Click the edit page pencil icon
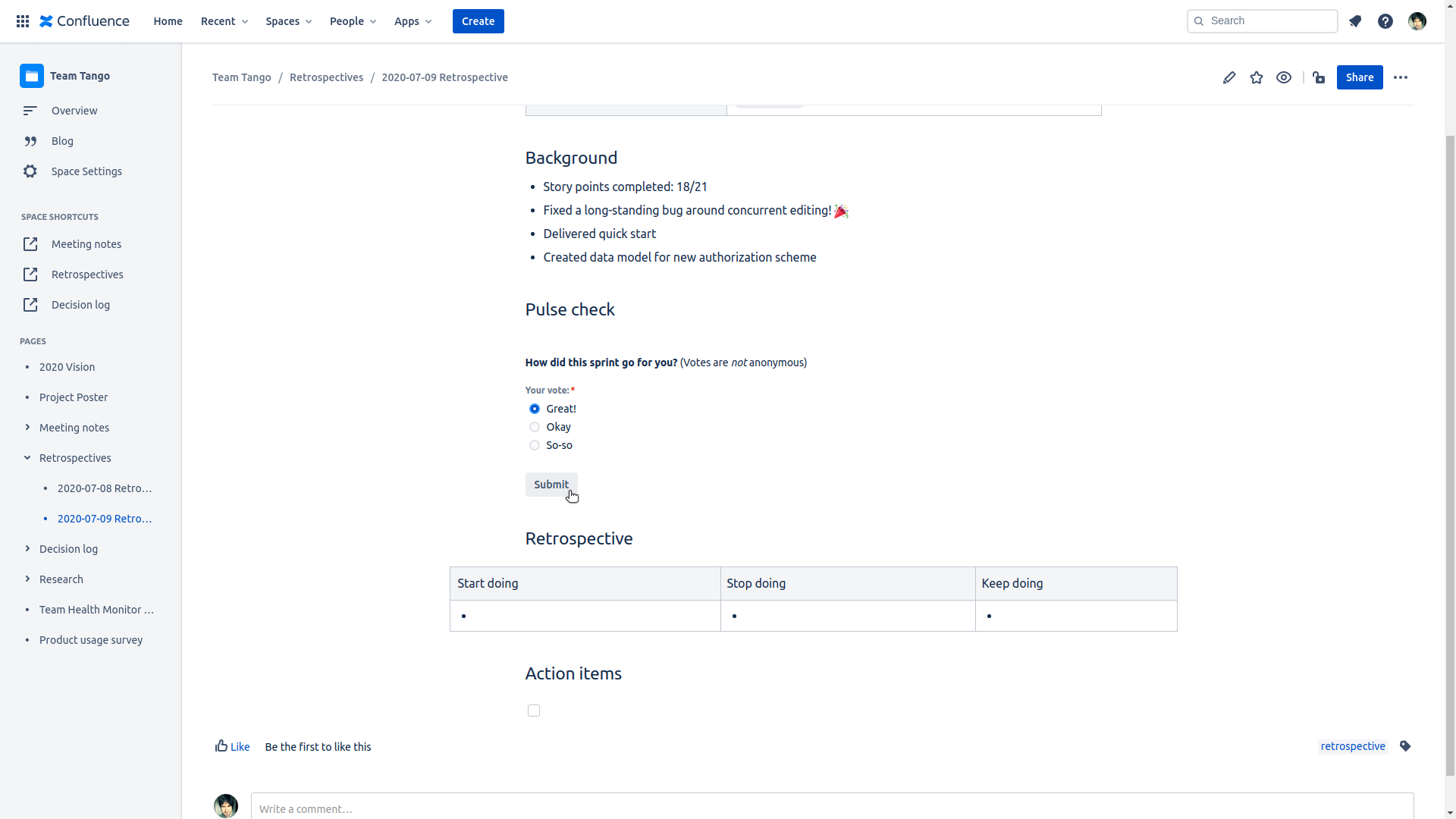The width and height of the screenshot is (1456, 819). [x=1229, y=77]
